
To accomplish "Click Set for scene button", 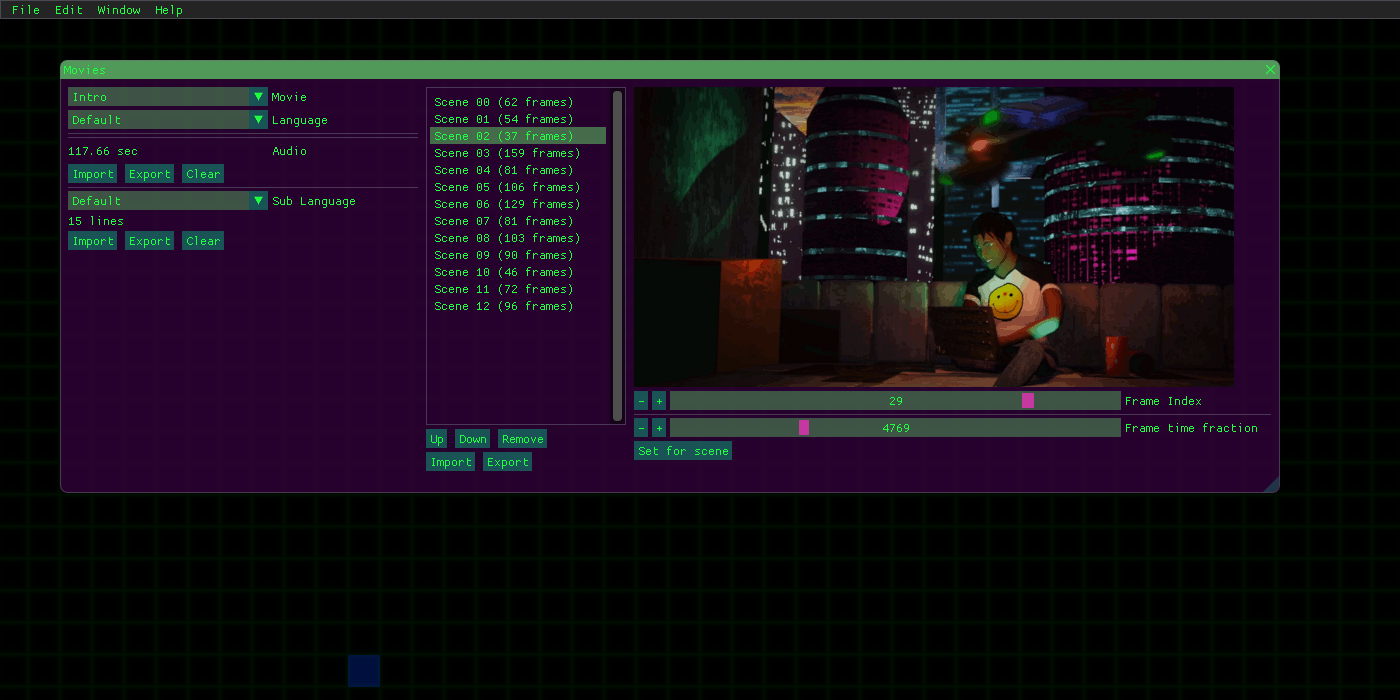I will (683, 451).
